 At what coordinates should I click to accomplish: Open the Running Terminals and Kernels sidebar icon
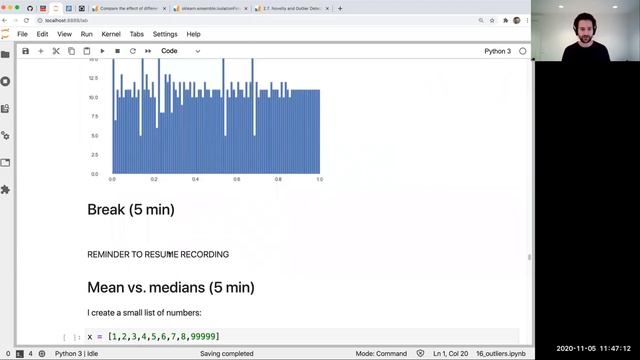5,82
